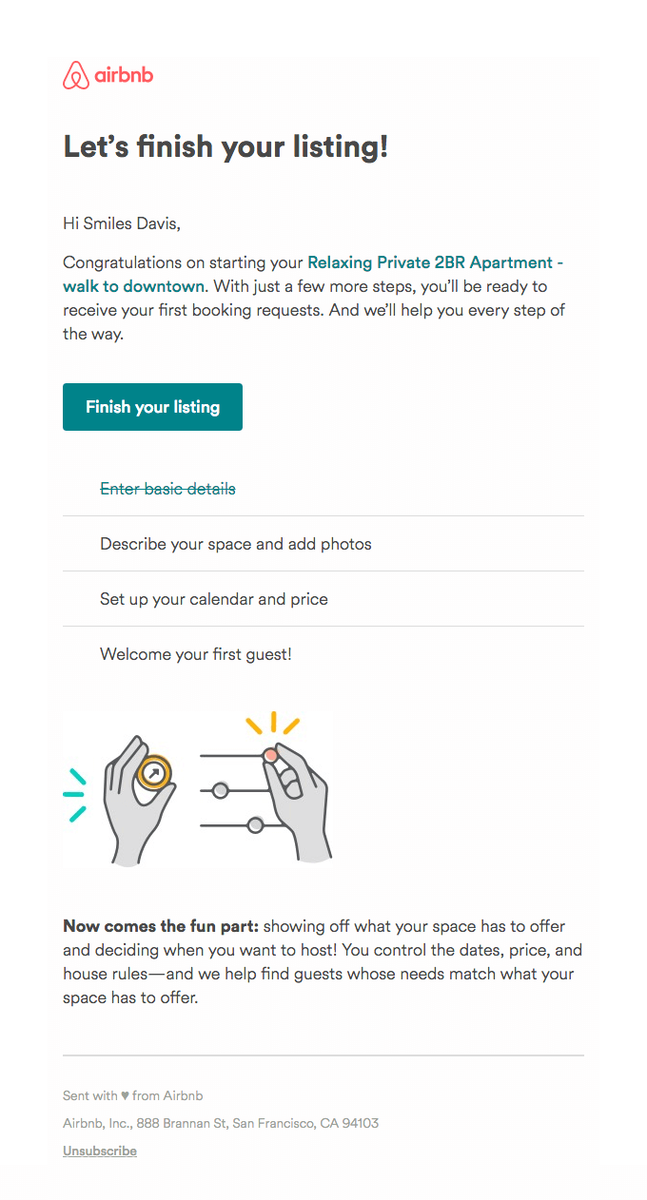
Task: Click the Let's finish your listing heading
Action: [x=225, y=147]
